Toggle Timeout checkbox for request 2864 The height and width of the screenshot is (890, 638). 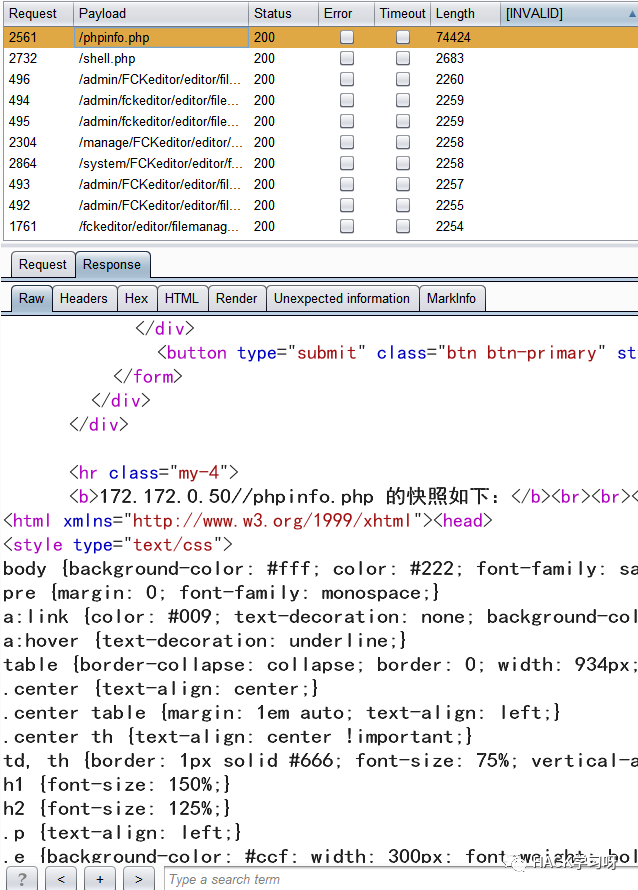[403, 163]
